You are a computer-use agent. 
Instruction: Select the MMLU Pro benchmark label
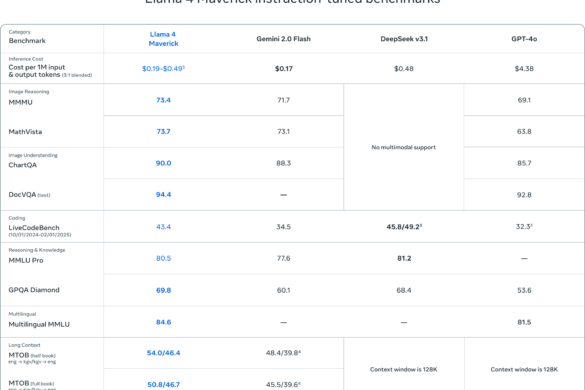[26, 260]
